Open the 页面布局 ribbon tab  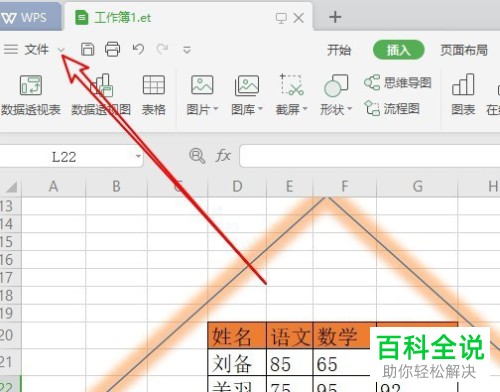click(464, 50)
